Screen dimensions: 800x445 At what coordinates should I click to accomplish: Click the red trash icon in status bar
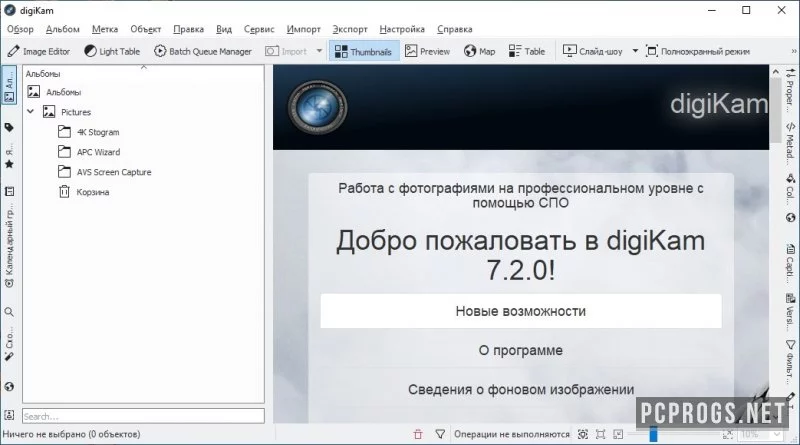point(418,434)
